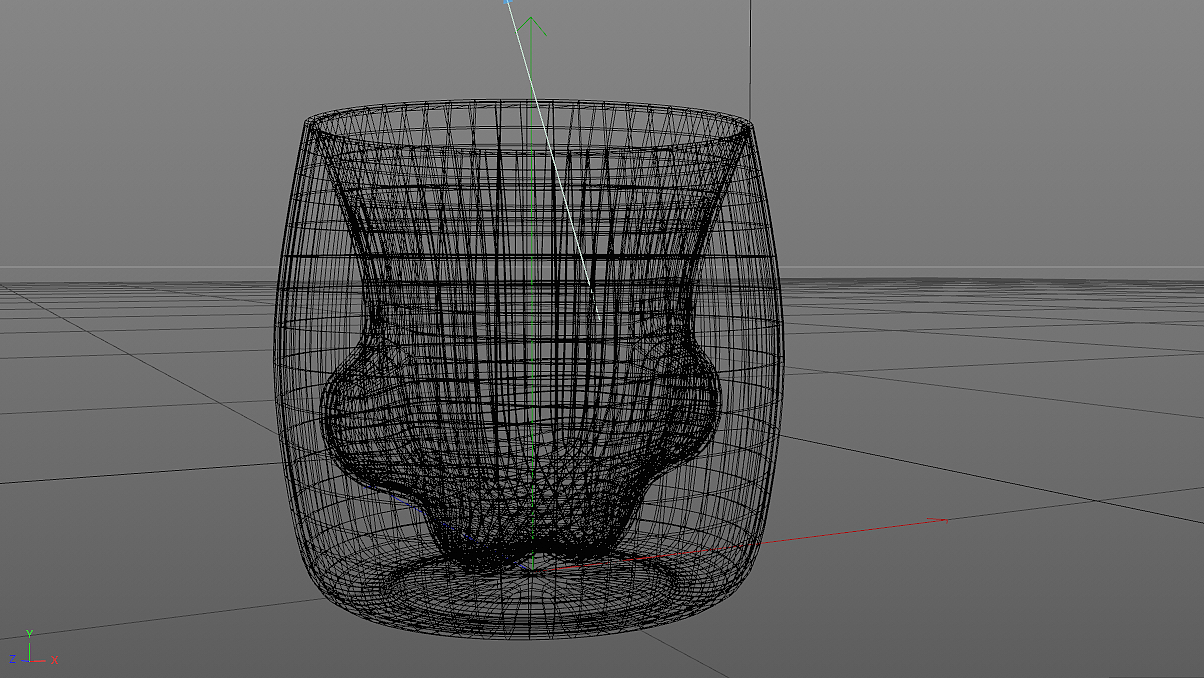Click the Y label on corner gizmo
The width and height of the screenshot is (1204, 678).
[x=30, y=633]
